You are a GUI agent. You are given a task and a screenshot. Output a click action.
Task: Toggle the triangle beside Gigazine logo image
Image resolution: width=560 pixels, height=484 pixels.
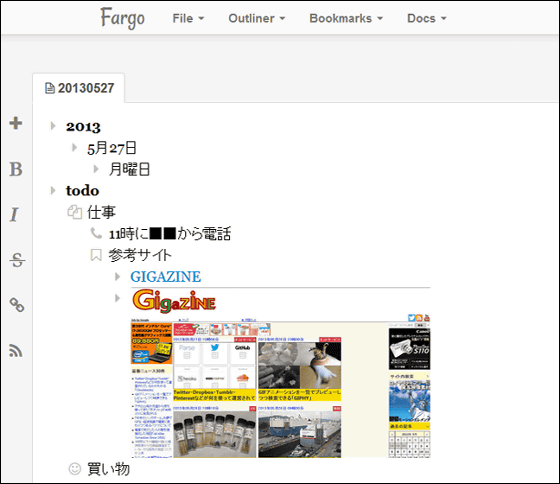coord(117,298)
